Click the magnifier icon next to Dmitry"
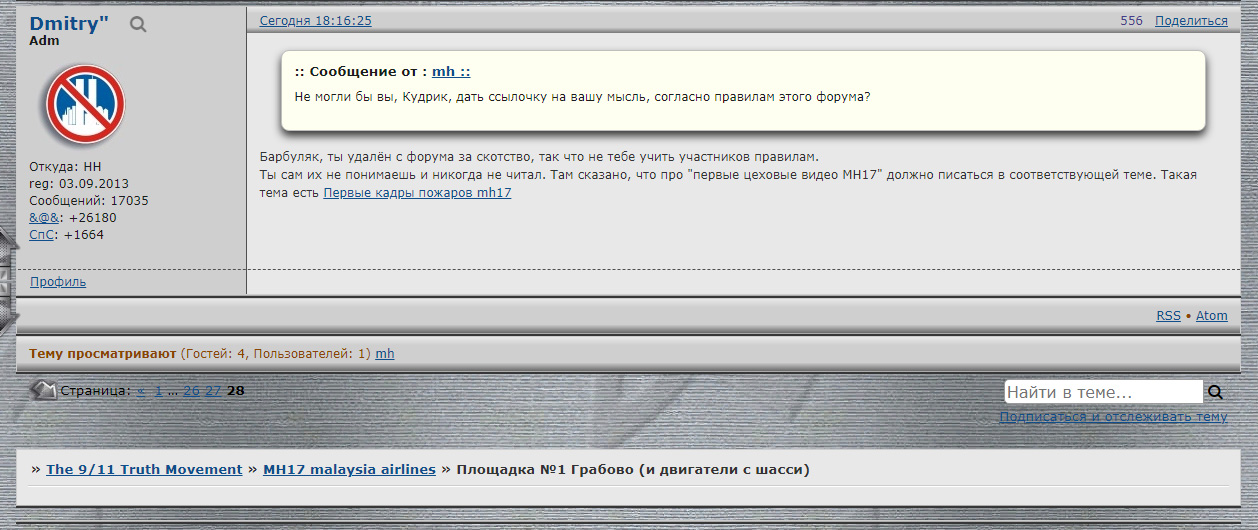 [x=138, y=25]
